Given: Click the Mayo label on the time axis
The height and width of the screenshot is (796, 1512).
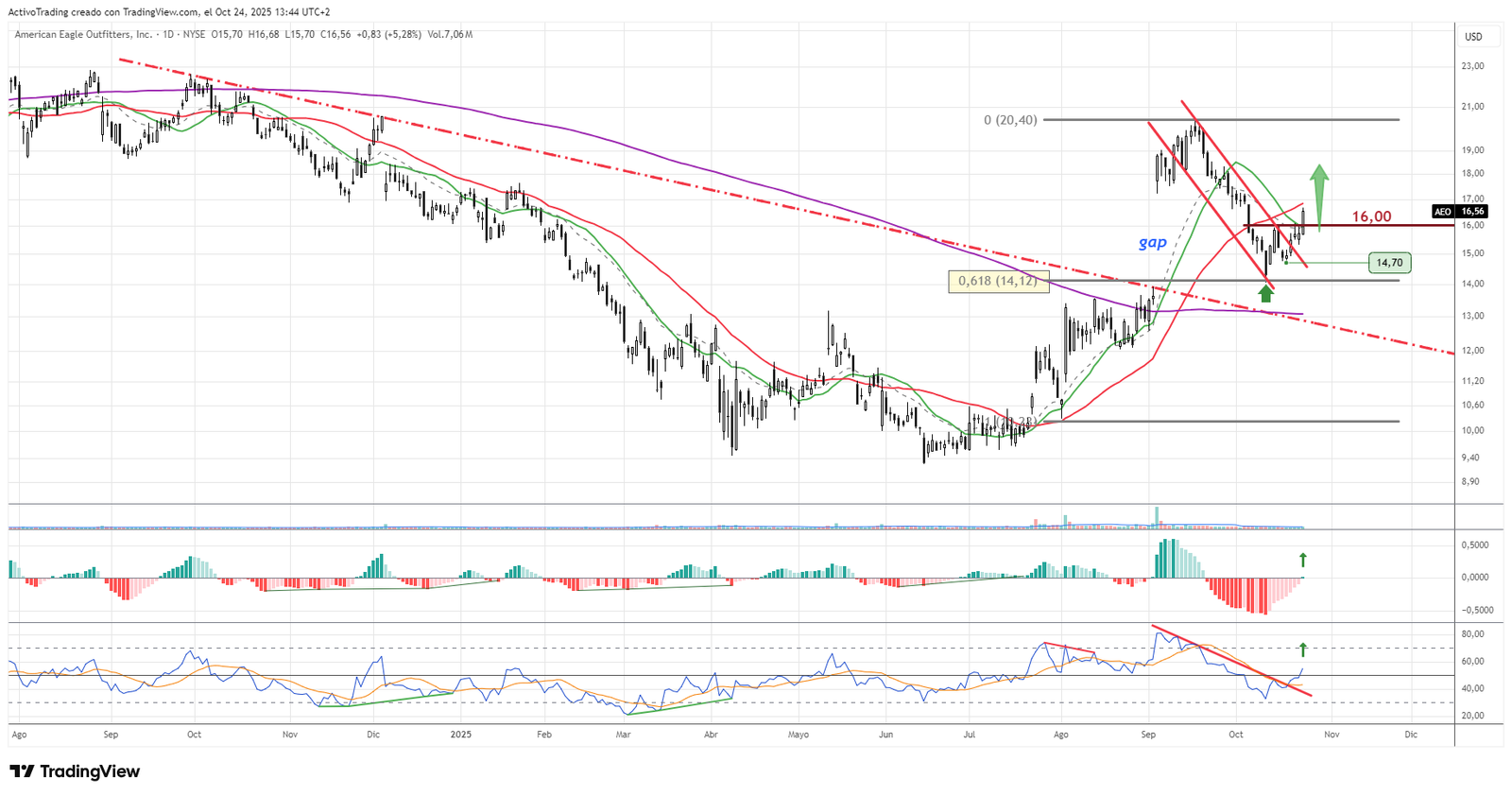Looking at the screenshot, I should [x=799, y=735].
